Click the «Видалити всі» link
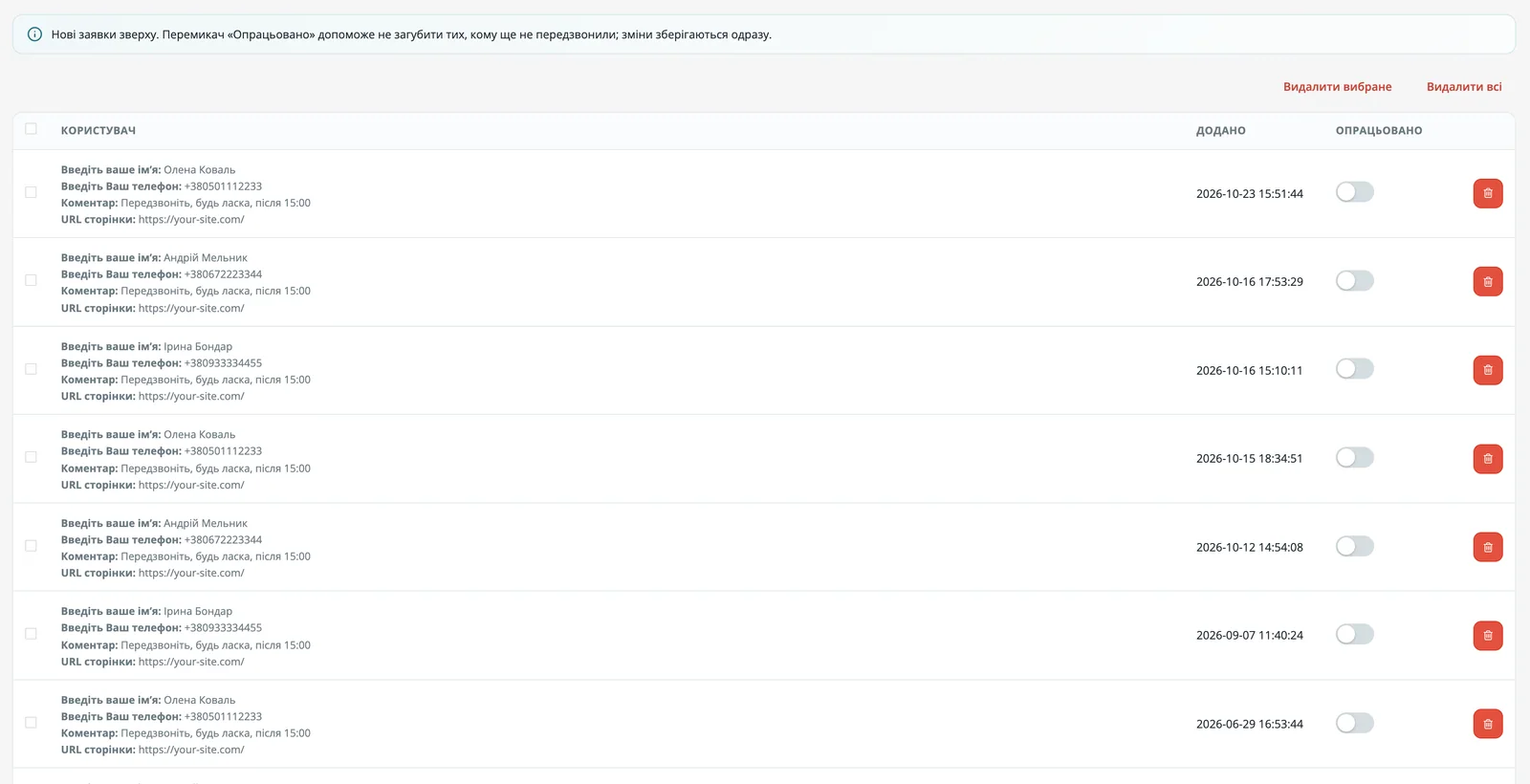The image size is (1530, 784). 1464,87
